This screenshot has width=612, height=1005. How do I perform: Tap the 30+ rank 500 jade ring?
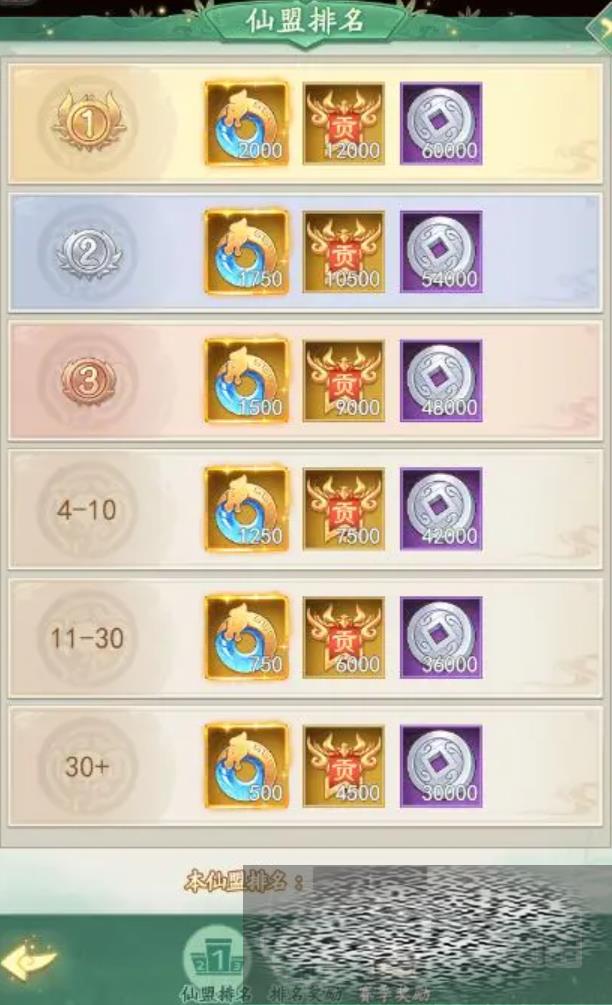coord(246,766)
